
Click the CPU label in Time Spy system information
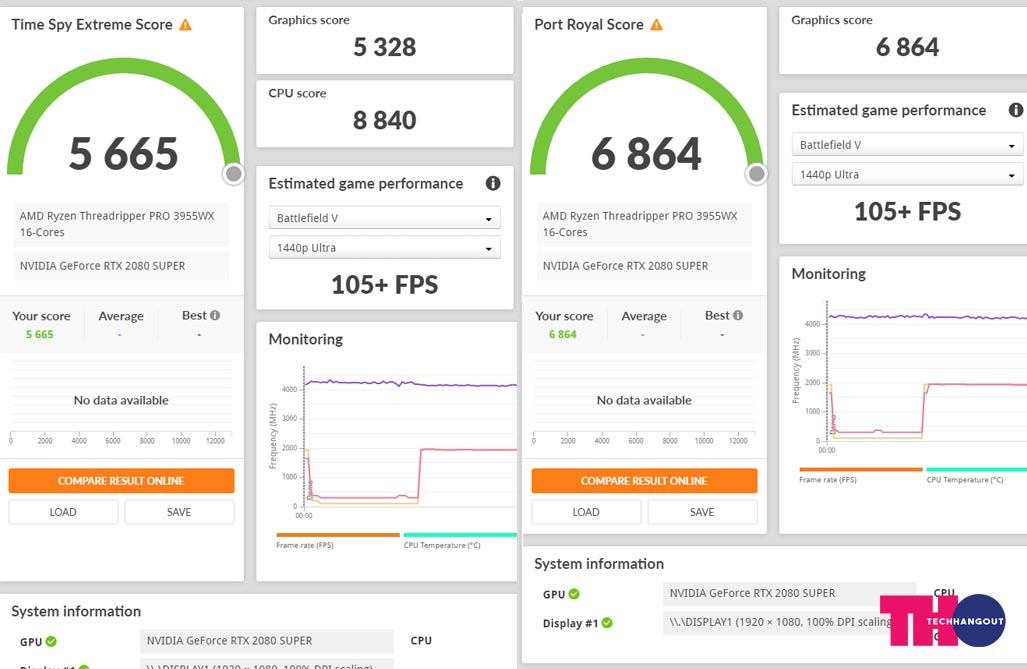421,641
